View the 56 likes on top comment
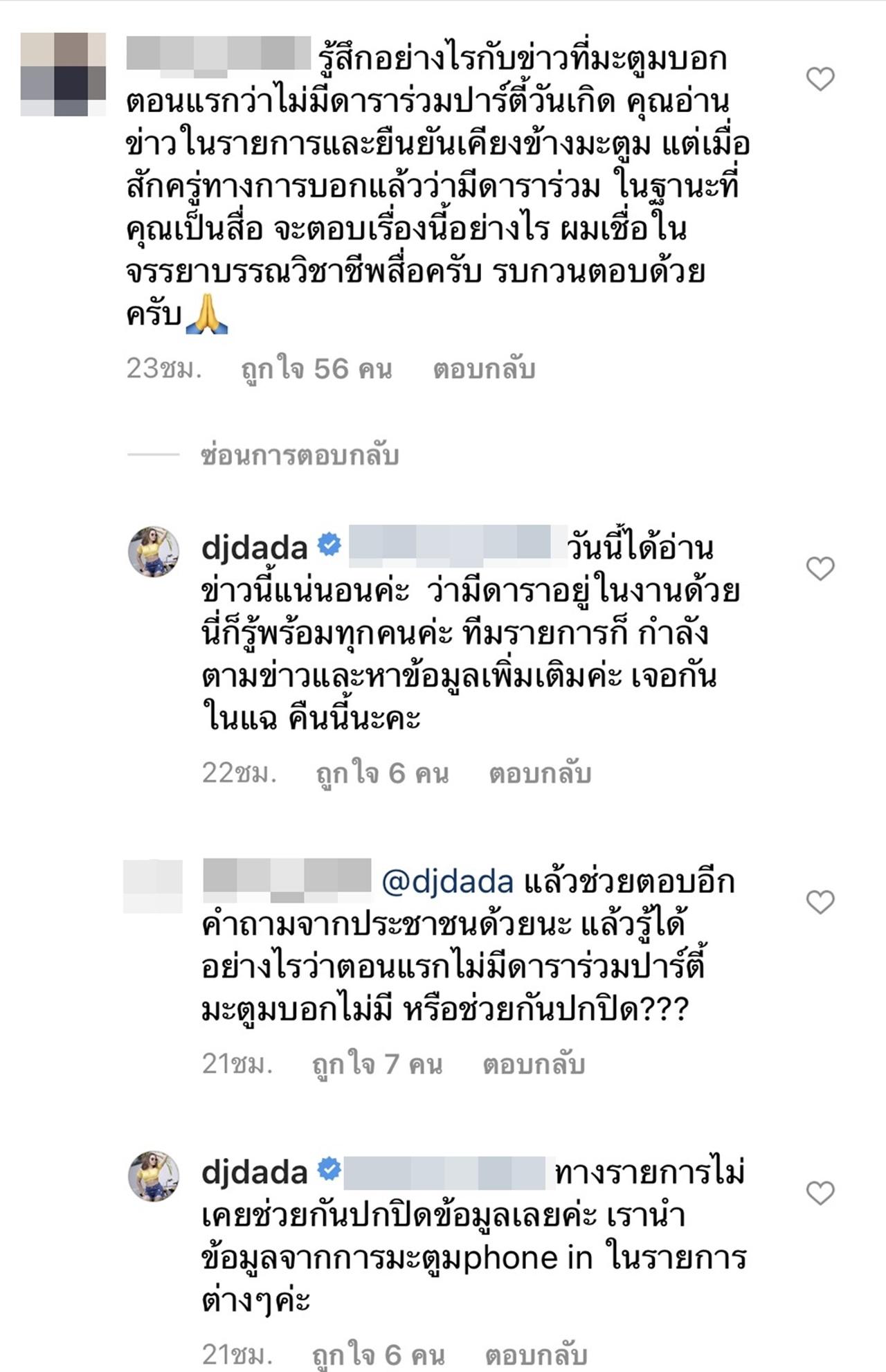This screenshot has width=886, height=1372. 316,369
